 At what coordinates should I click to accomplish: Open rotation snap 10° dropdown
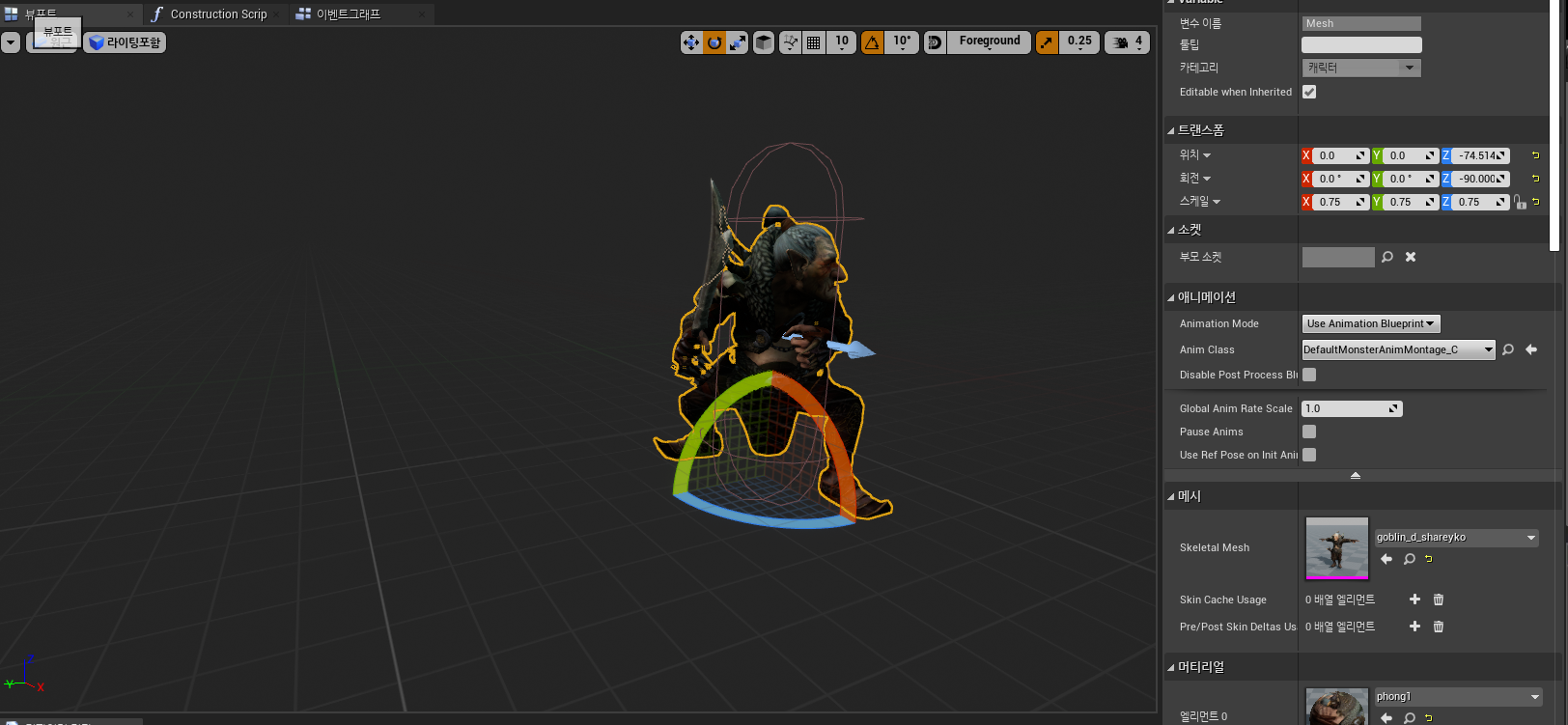902,42
